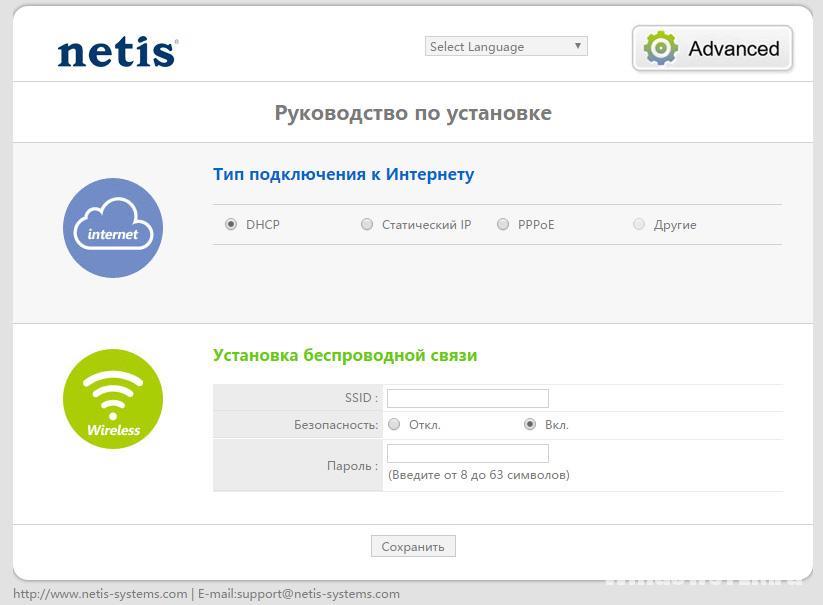Open the Select Language dropdown
This screenshot has height=605, width=823.
pos(506,46)
